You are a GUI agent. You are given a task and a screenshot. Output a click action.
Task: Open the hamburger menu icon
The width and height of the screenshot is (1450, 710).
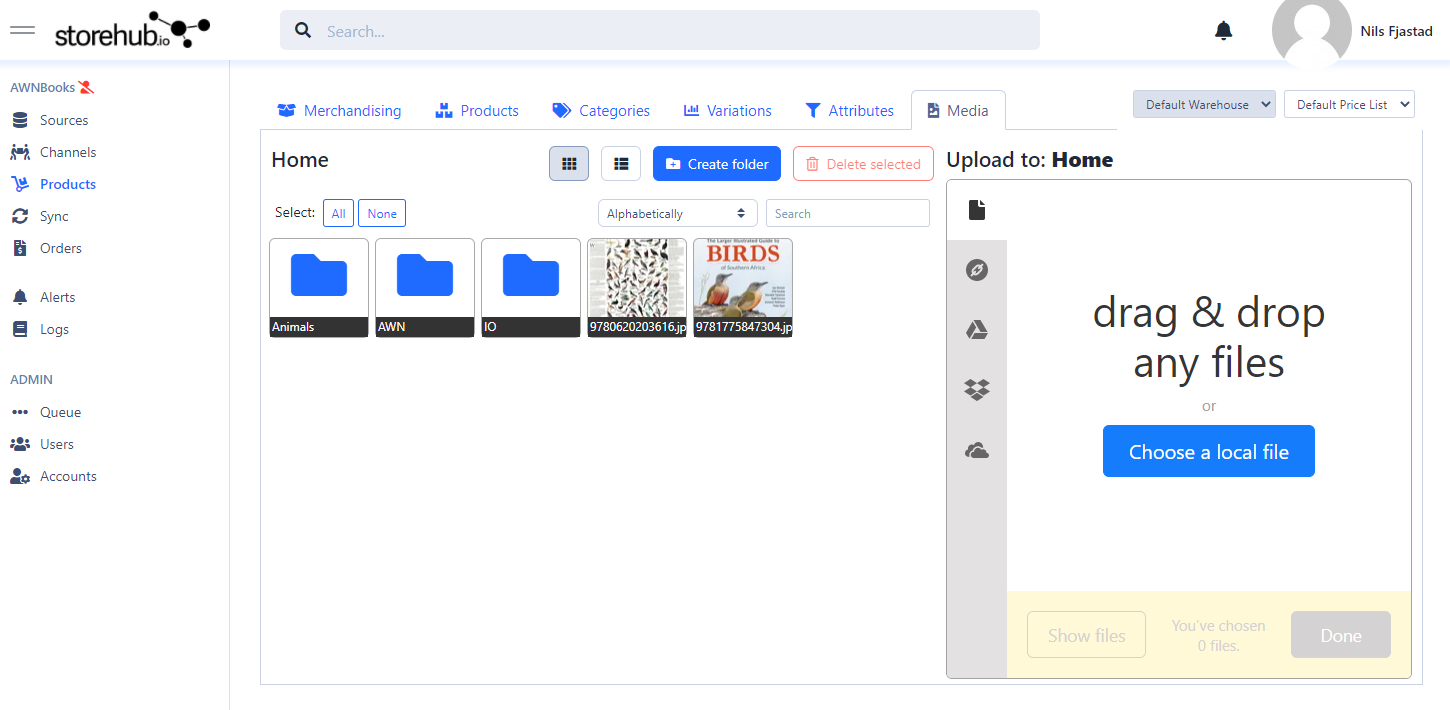click(x=22, y=30)
